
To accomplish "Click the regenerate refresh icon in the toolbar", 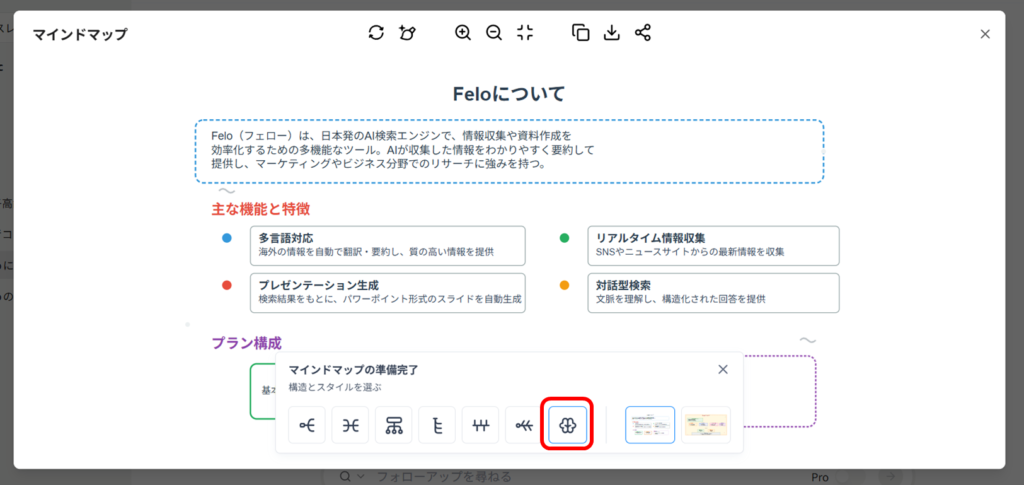I will 376,33.
